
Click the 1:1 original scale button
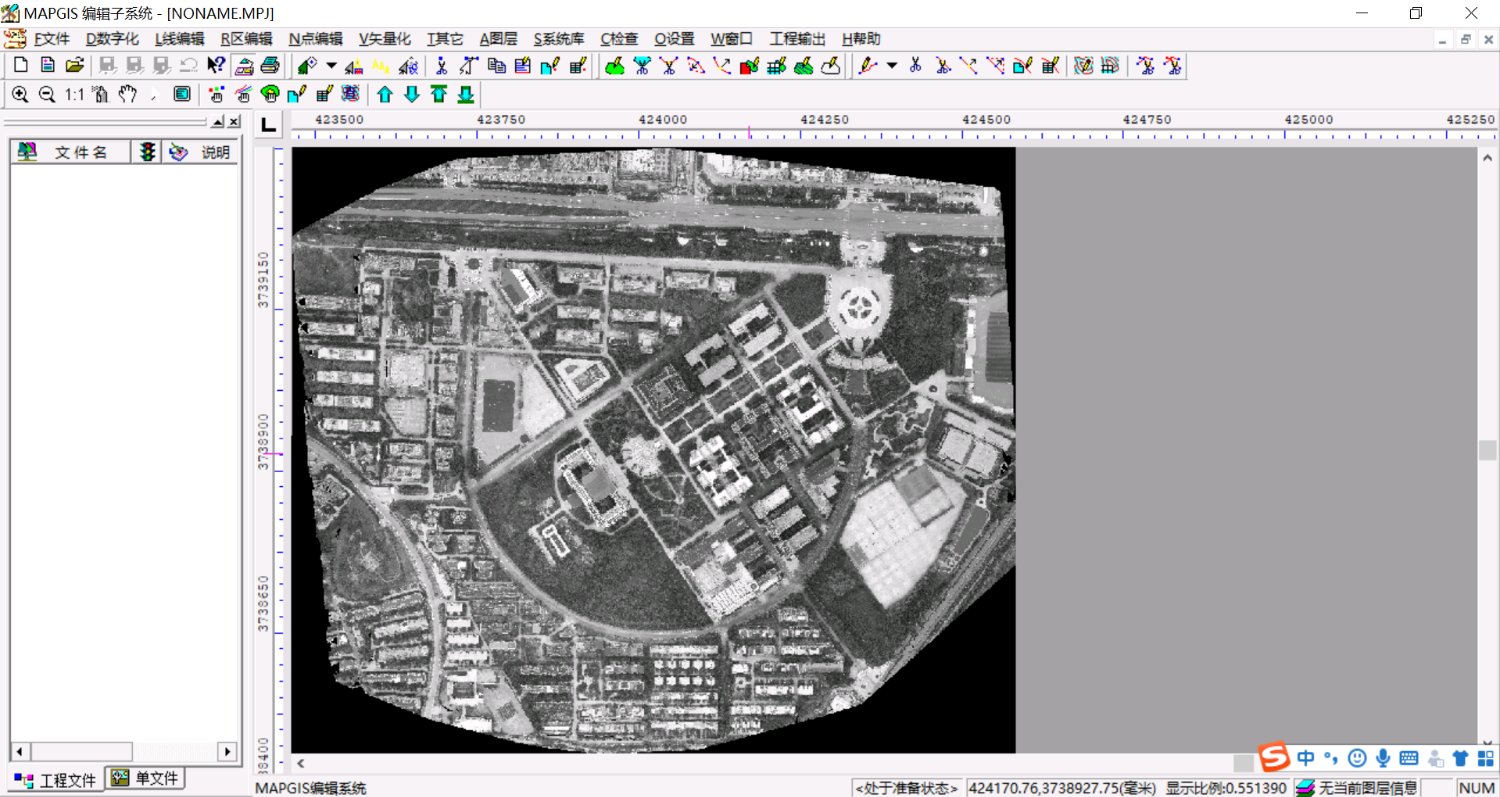pyautogui.click(x=74, y=95)
